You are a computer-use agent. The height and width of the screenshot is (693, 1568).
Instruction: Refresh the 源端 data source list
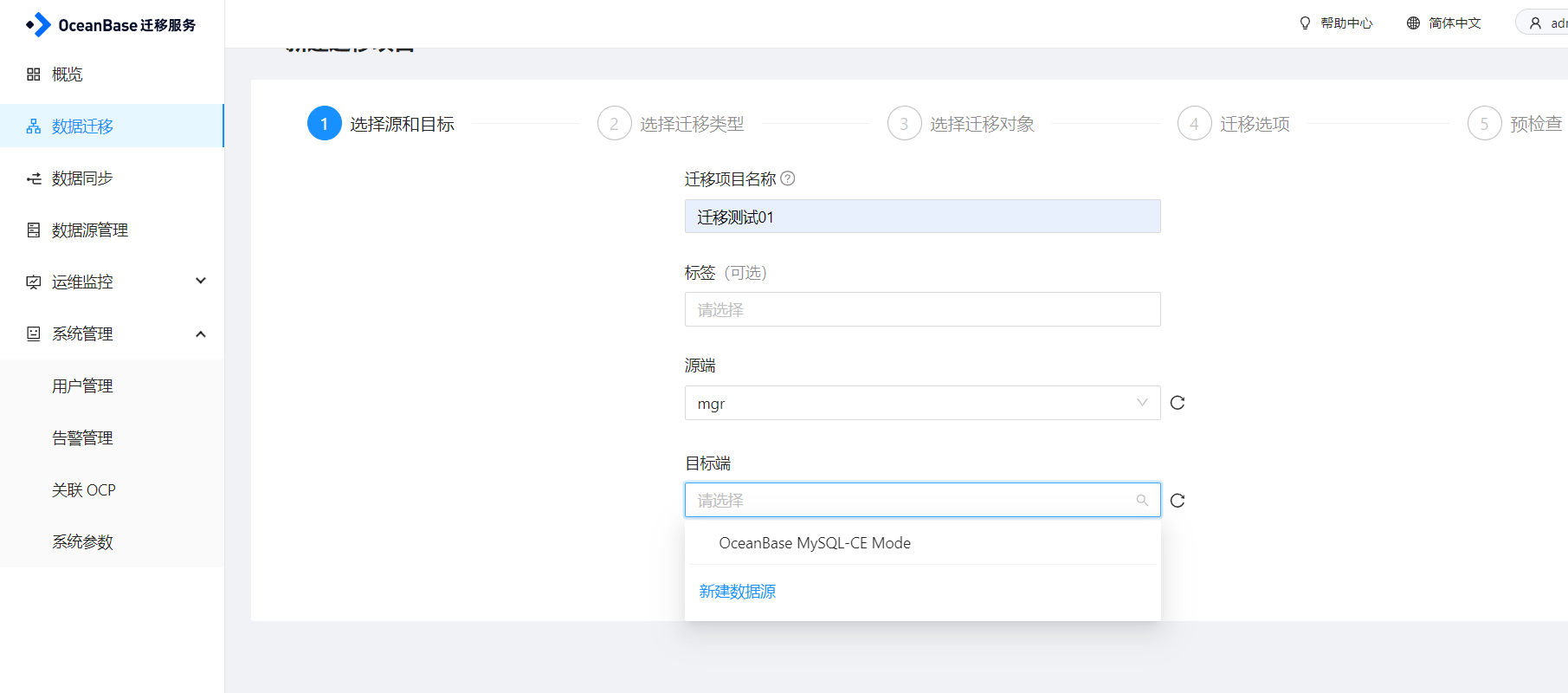pyautogui.click(x=1178, y=403)
